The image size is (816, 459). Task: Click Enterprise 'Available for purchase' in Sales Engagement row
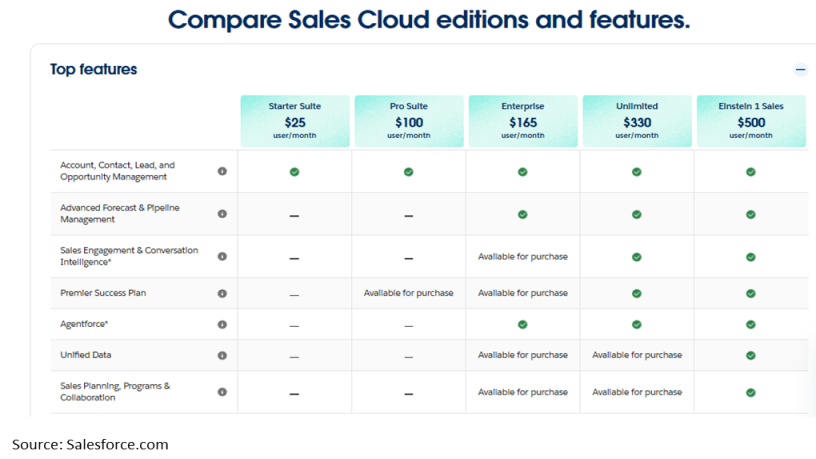[x=523, y=257]
